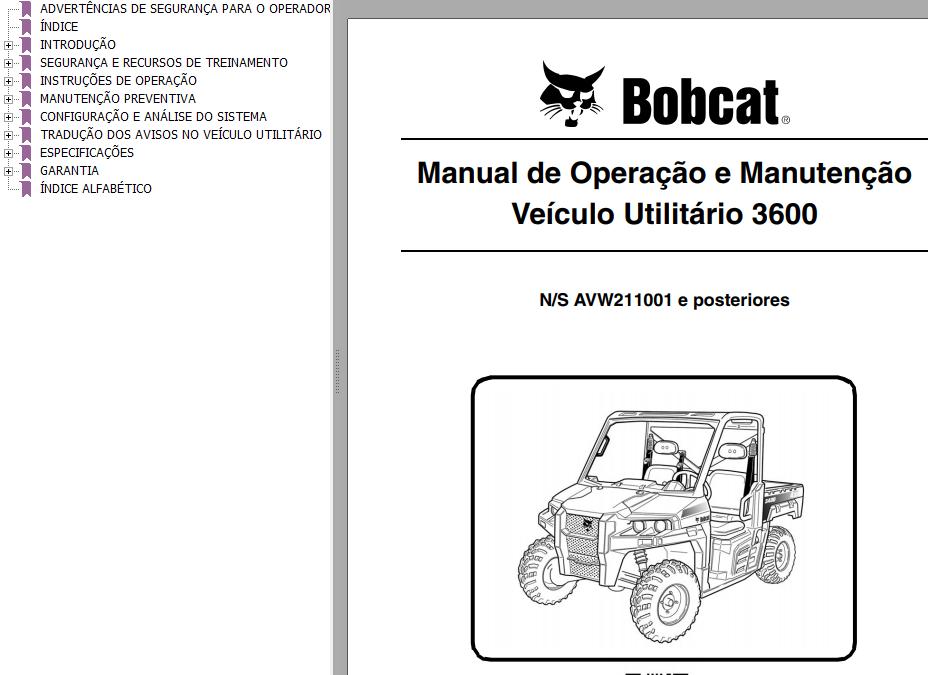This screenshot has width=928, height=675.
Task: Go to the ESPECIFICAÇÕES section
Action: click(x=87, y=153)
